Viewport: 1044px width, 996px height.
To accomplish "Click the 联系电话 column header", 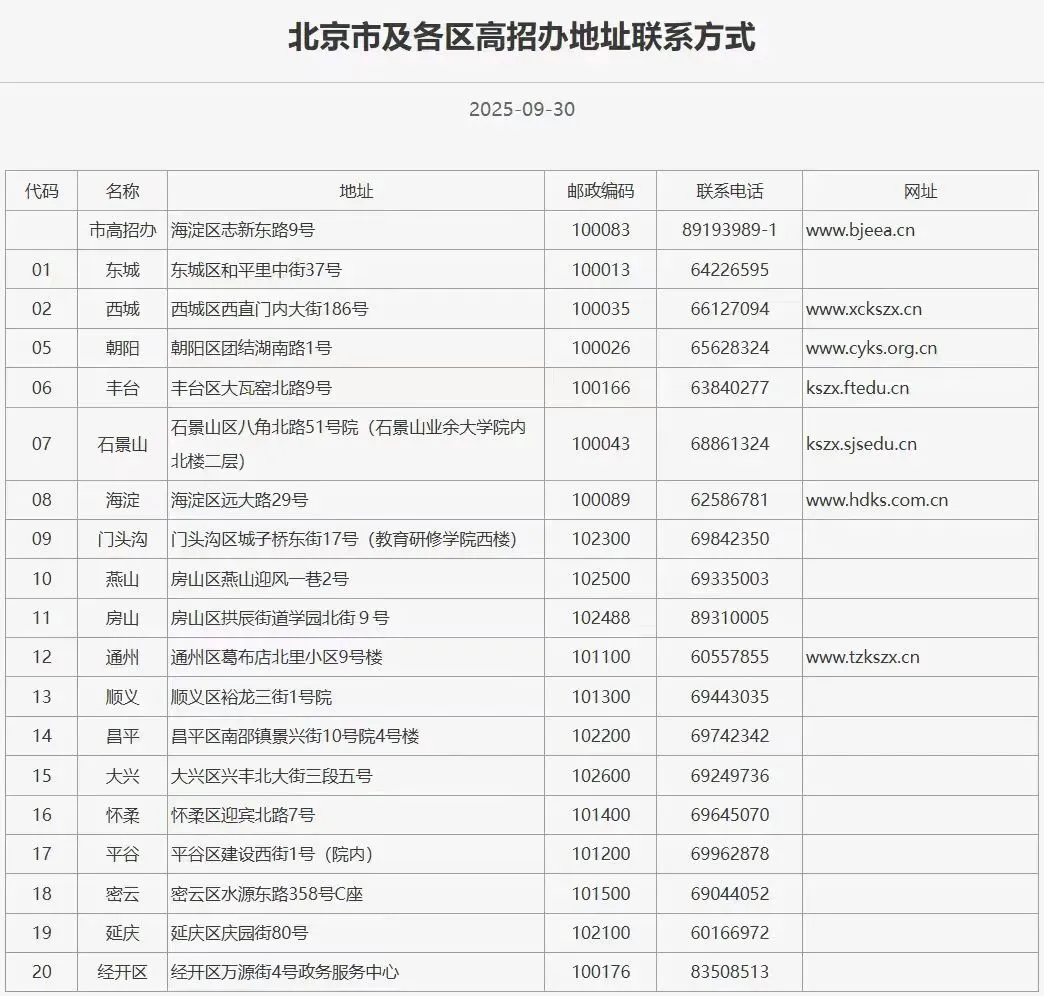I will [730, 191].
